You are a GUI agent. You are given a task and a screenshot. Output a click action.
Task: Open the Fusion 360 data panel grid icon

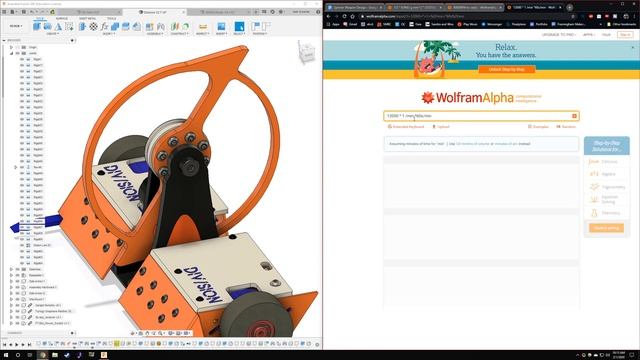pos(4,12)
